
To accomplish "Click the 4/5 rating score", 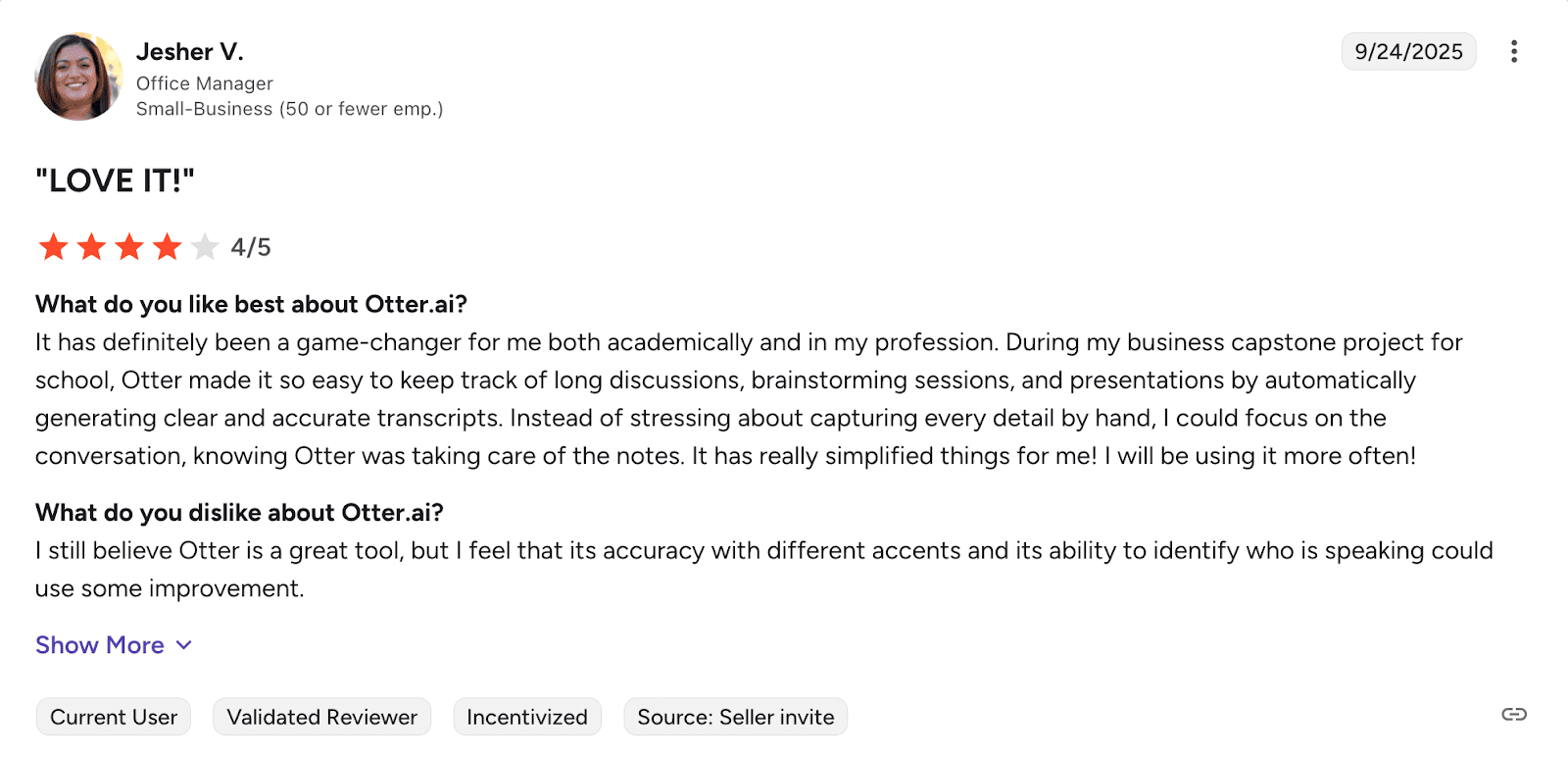I will [251, 247].
